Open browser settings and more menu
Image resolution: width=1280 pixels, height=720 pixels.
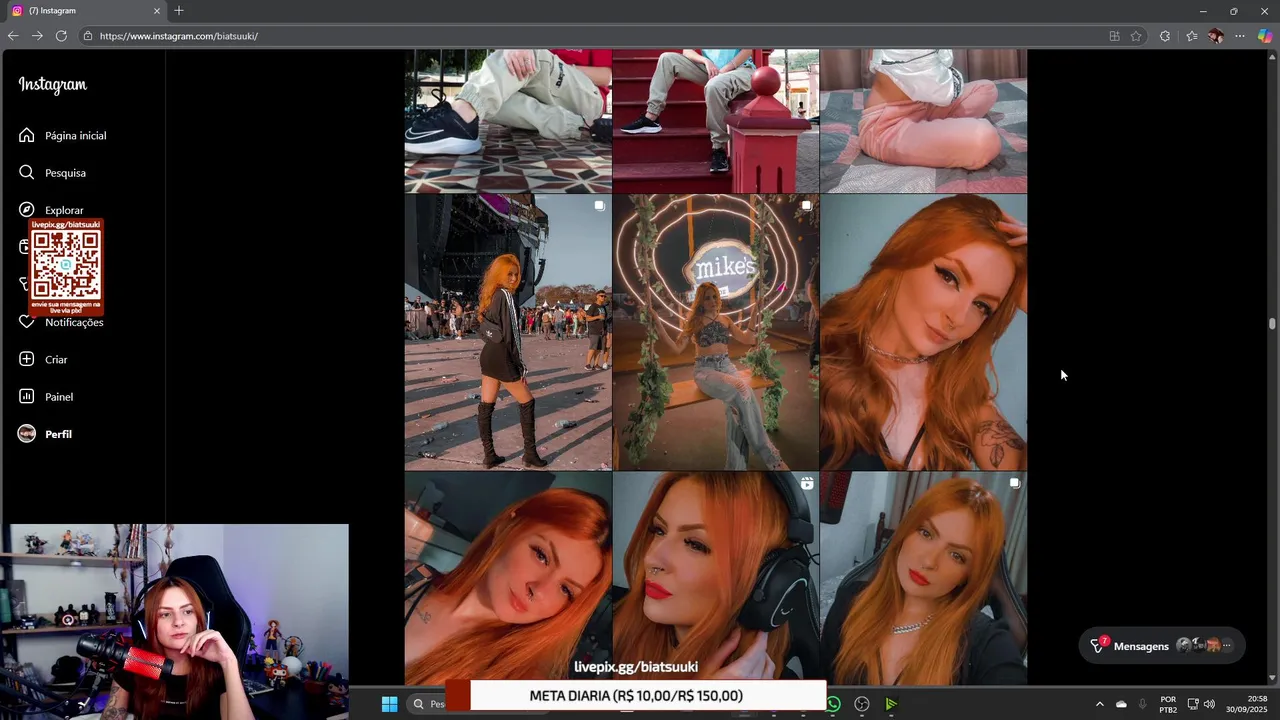point(1240,36)
